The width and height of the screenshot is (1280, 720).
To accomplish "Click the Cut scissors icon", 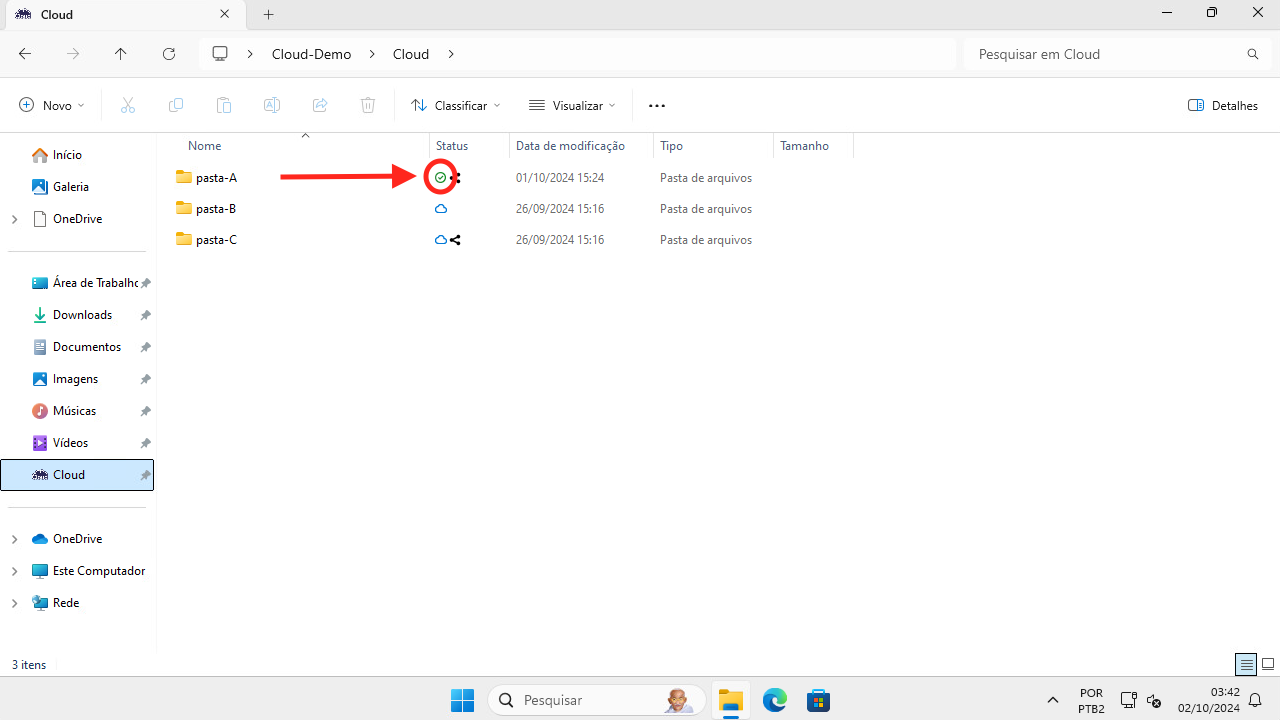I will coord(128,105).
